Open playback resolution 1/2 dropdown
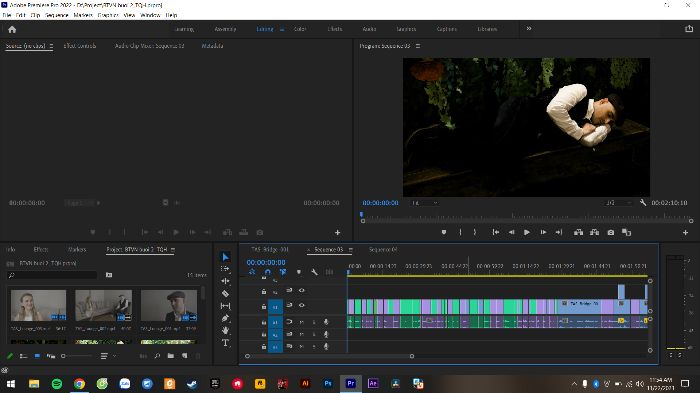Screen dimensions: 700x393 click(x=618, y=203)
